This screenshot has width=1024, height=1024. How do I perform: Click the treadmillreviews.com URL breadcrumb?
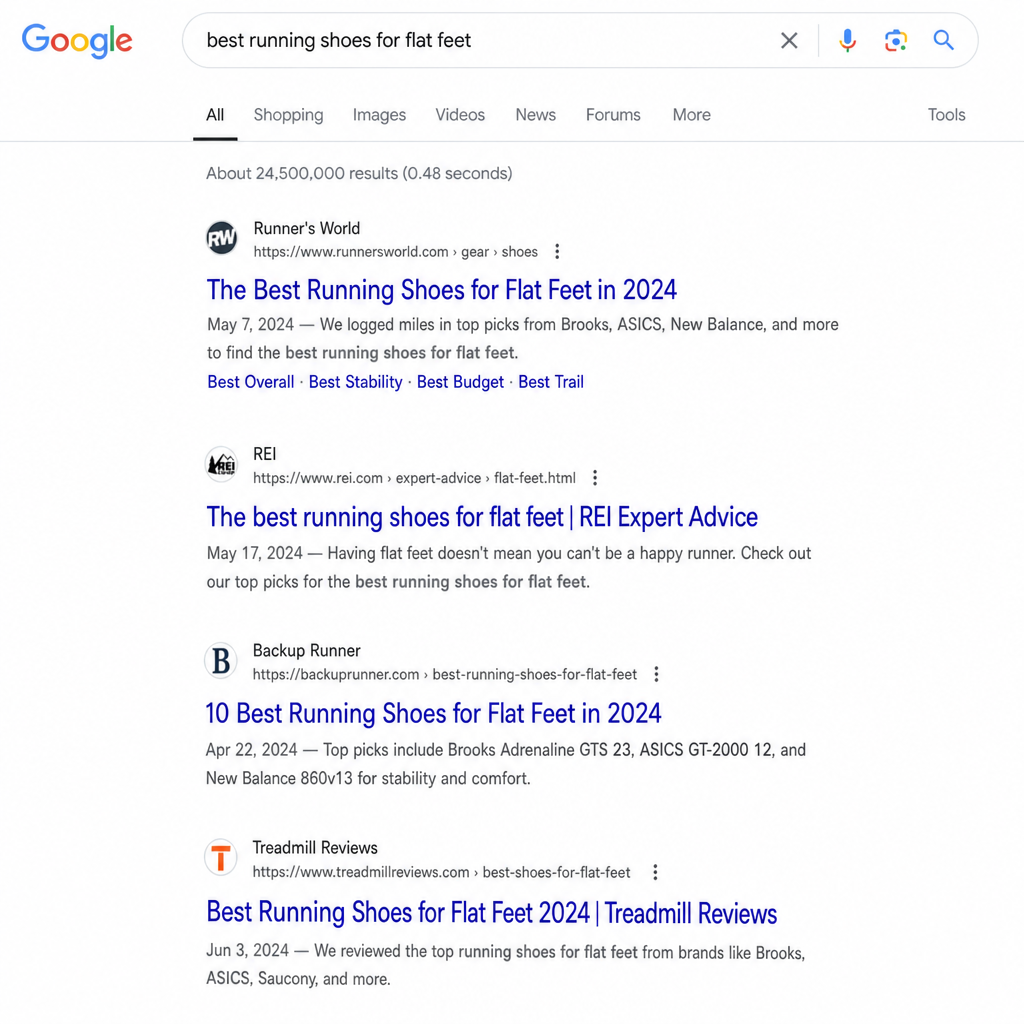click(441, 872)
